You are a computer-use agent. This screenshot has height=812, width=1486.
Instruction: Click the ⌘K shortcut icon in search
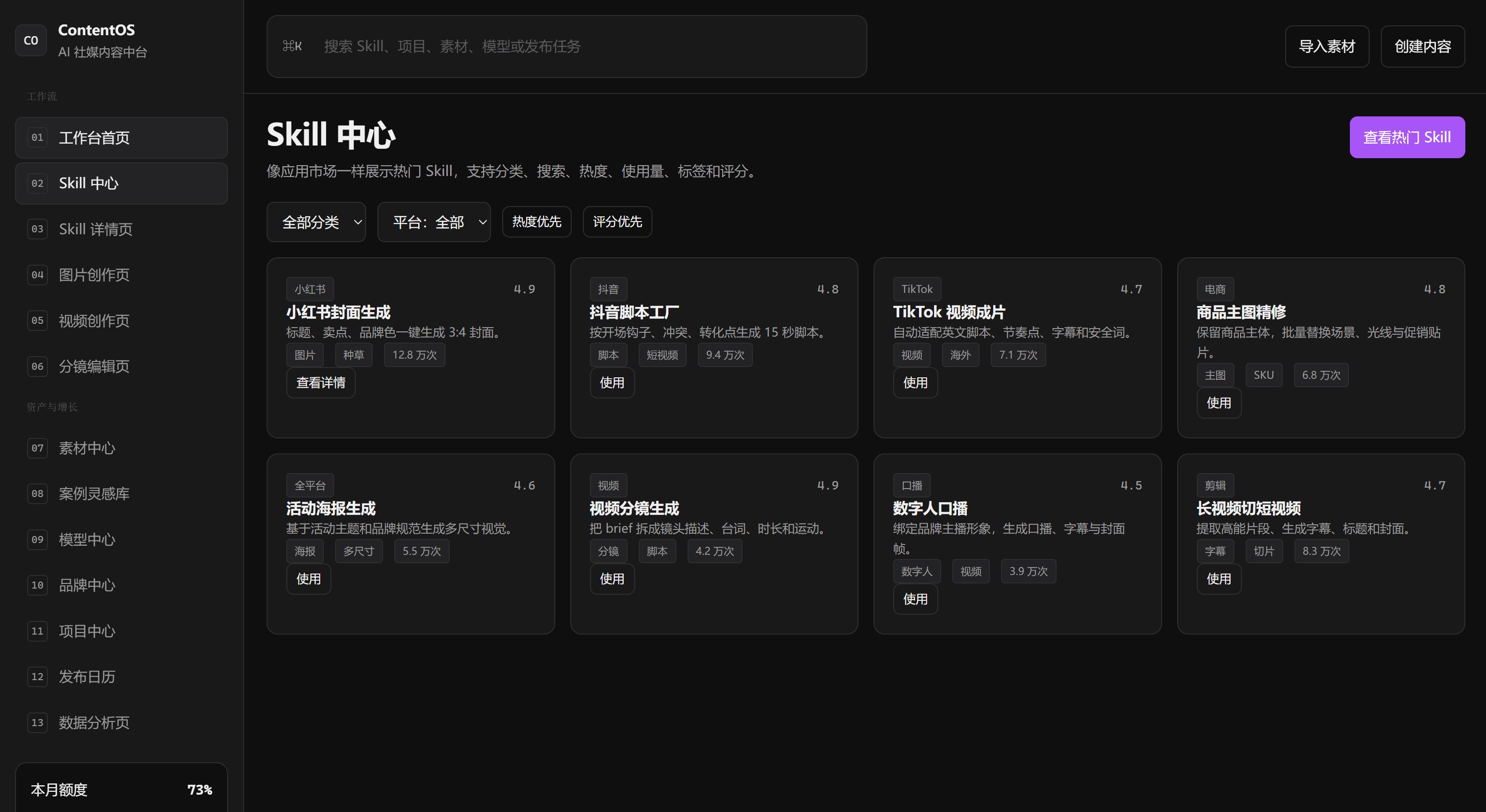coord(292,46)
